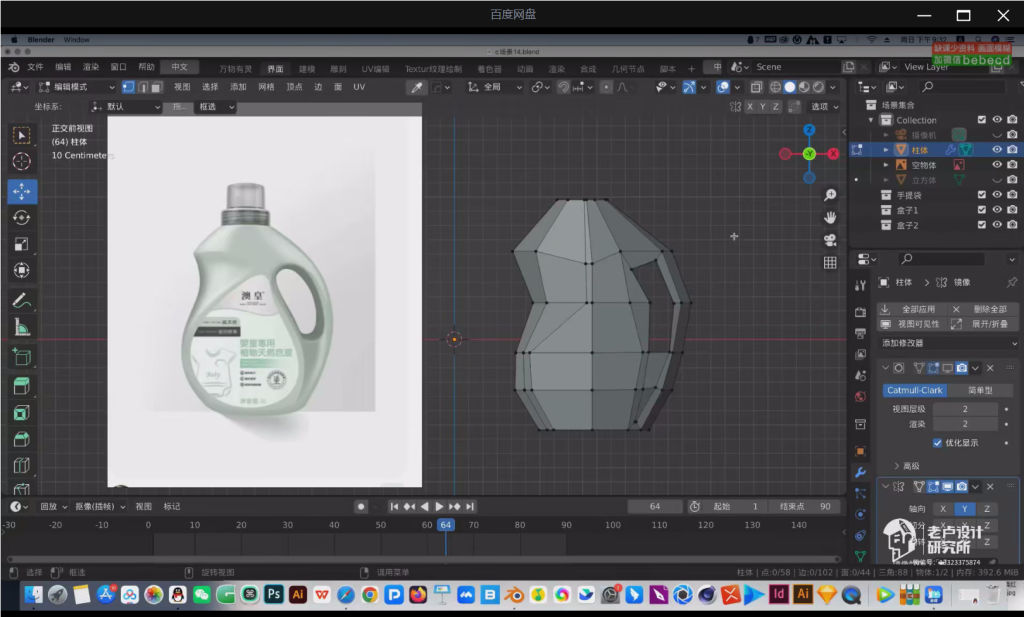Expand the 柱体 object in outliner
This screenshot has width=1024, height=617.
pos(886,150)
